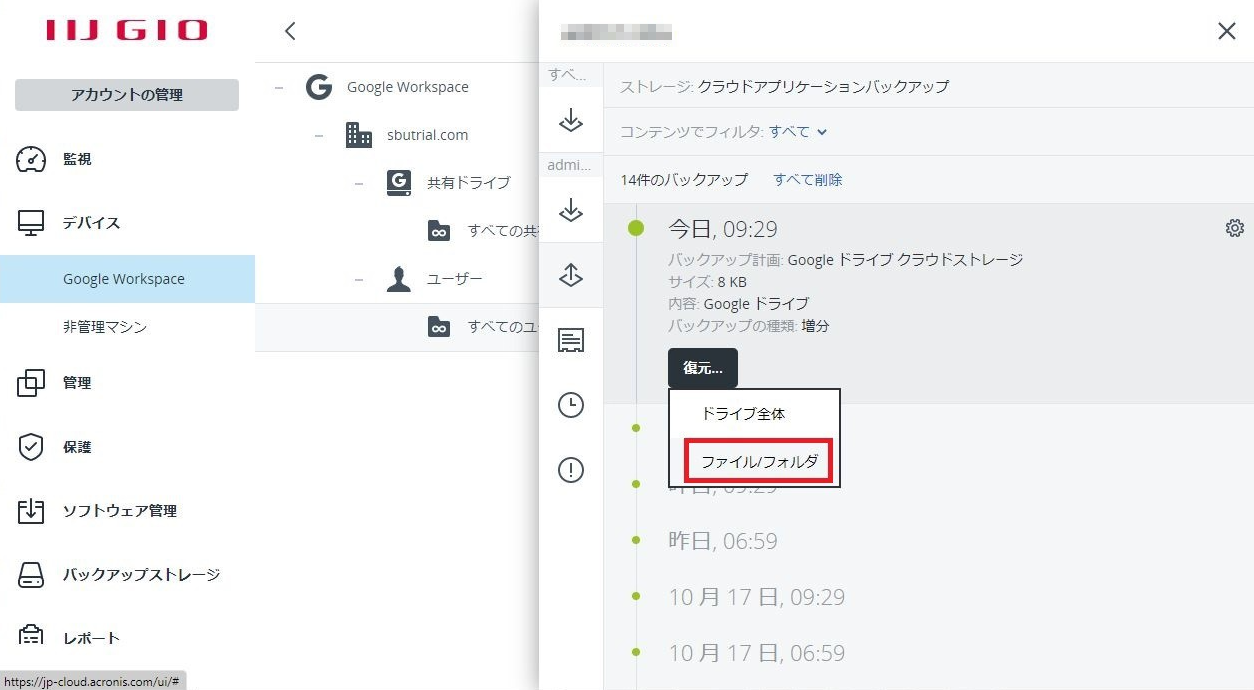The image size is (1254, 690).
Task: Click the ユーザー person icon
Action: tap(399, 279)
